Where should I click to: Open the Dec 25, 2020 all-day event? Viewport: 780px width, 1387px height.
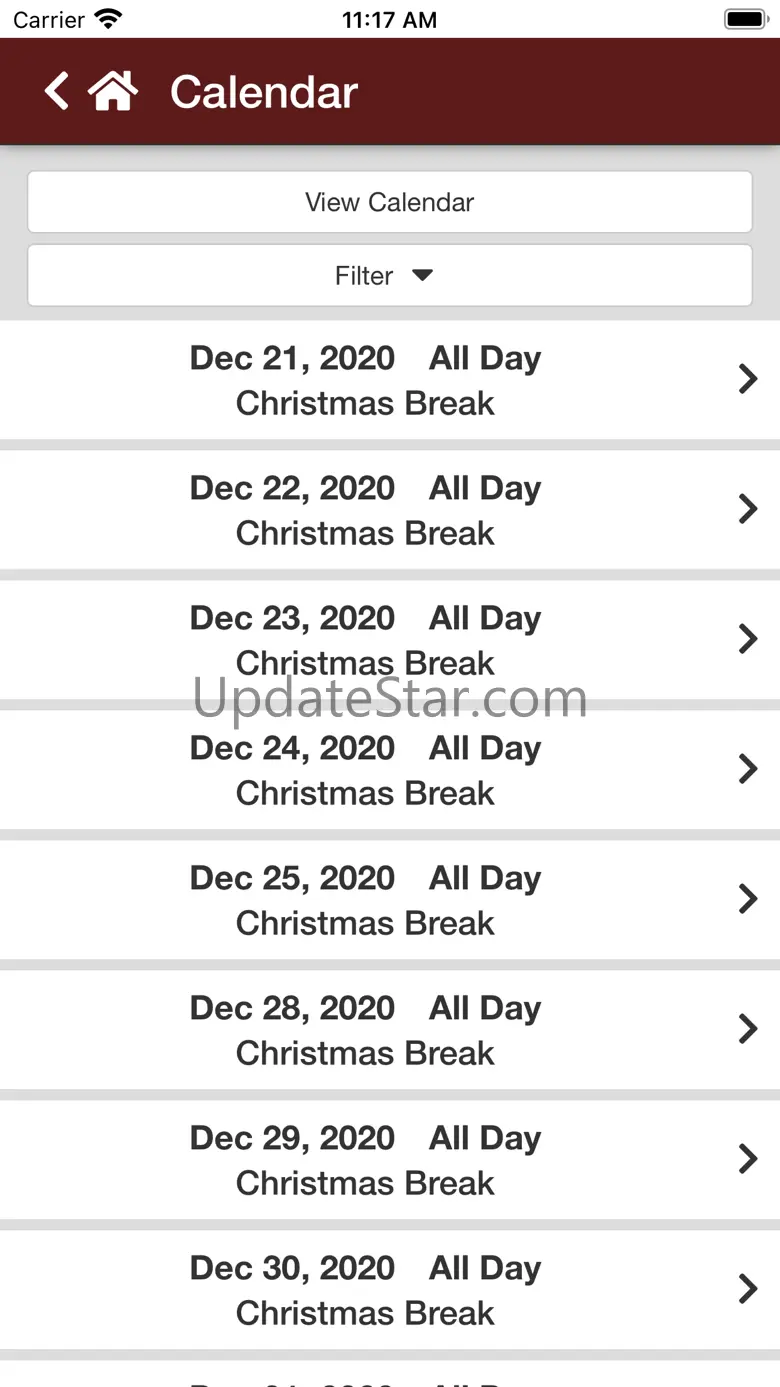click(366, 900)
